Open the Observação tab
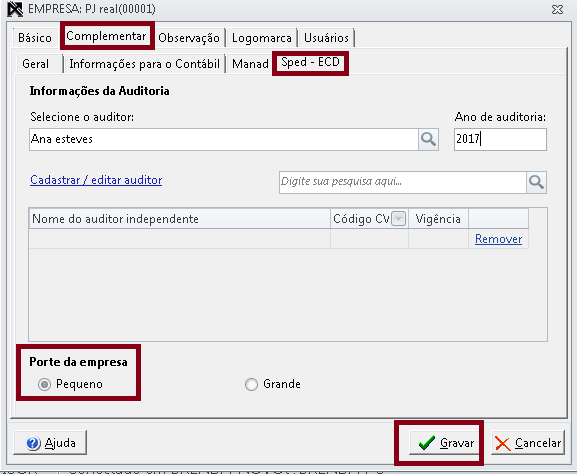 click(x=189, y=38)
